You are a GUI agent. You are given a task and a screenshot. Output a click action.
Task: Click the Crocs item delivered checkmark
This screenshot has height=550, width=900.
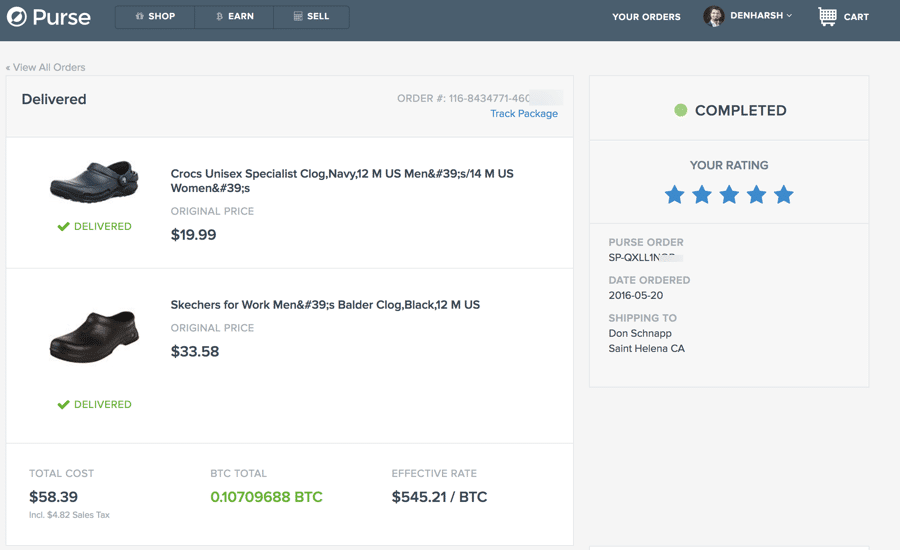63,226
